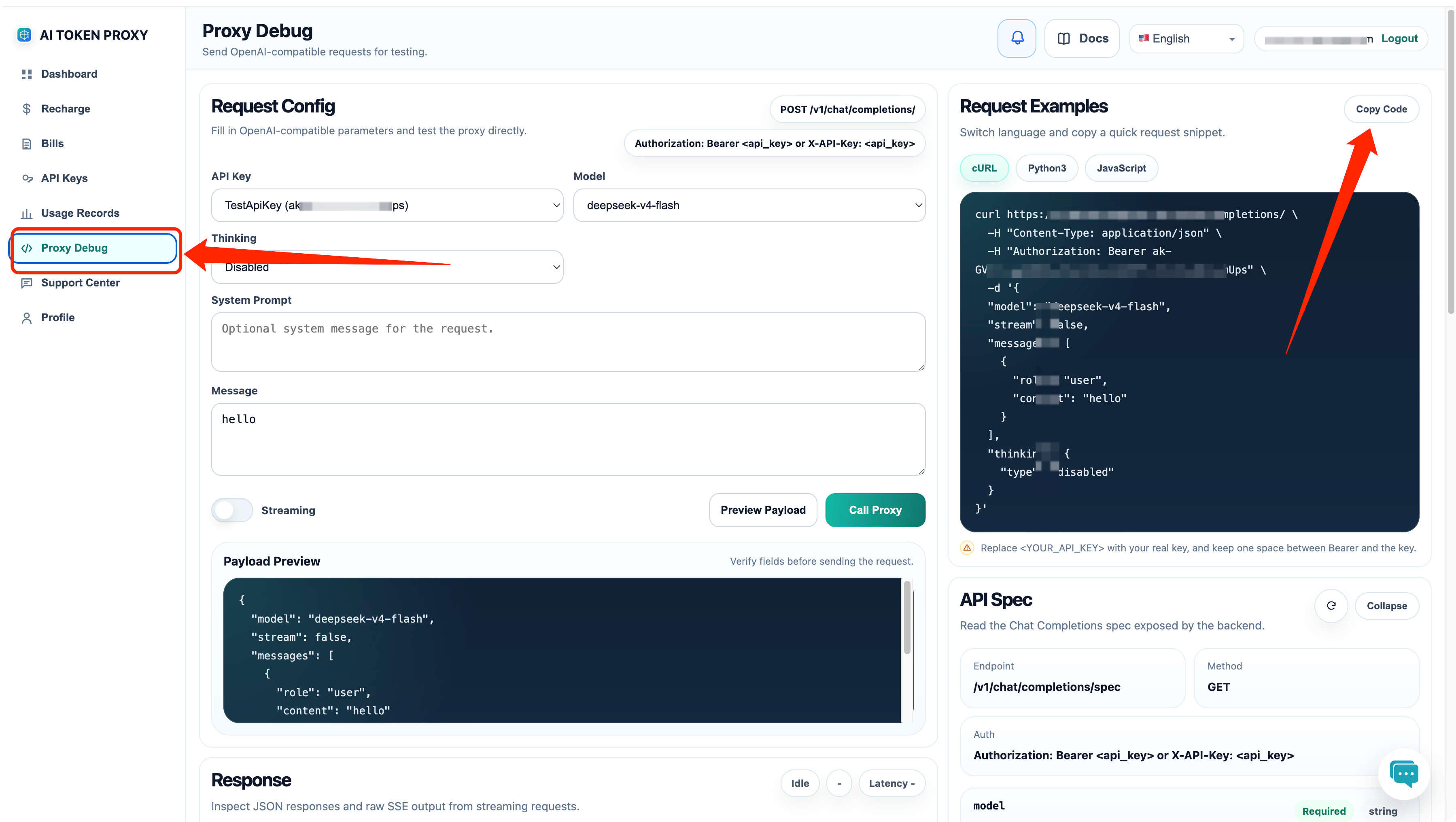
Task: Click the Logout link
Action: [x=1399, y=38]
